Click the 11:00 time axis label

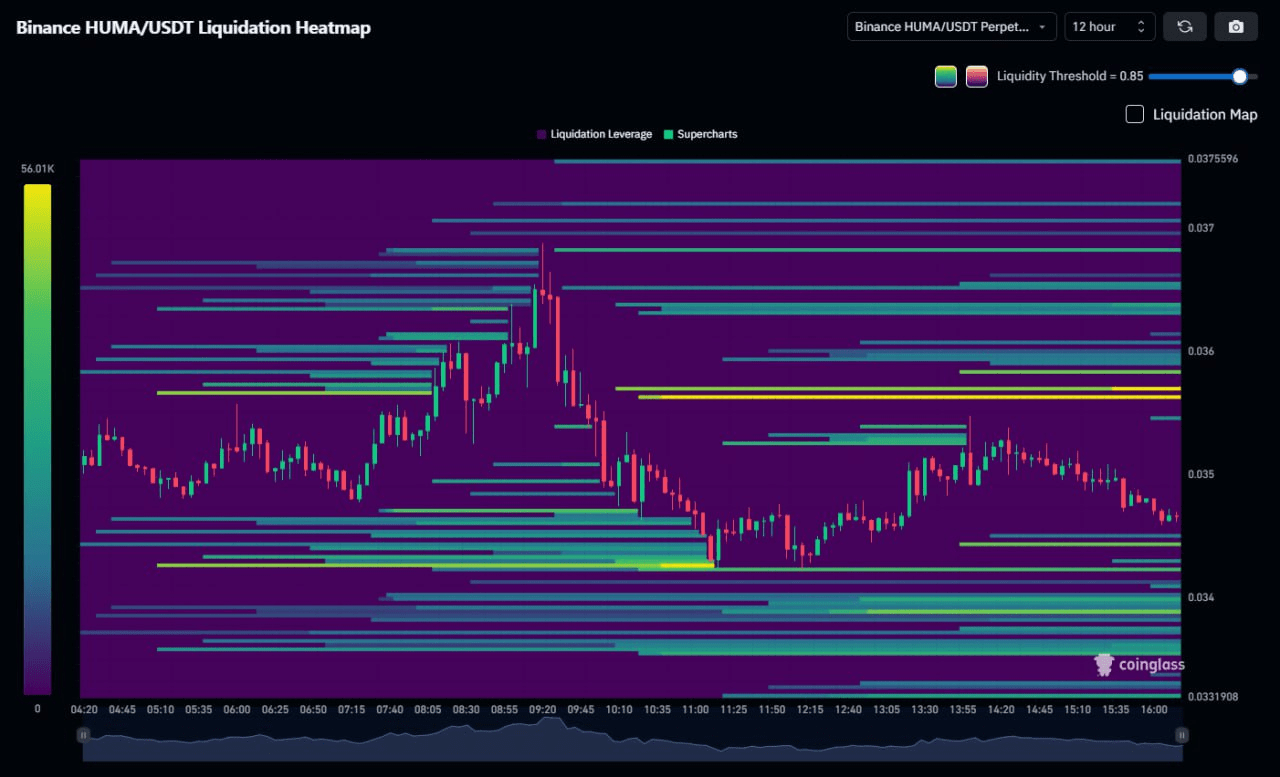coord(695,710)
